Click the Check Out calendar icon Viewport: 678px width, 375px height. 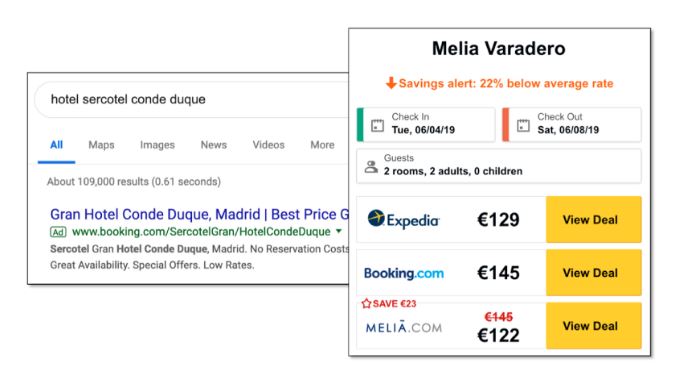pos(523,125)
